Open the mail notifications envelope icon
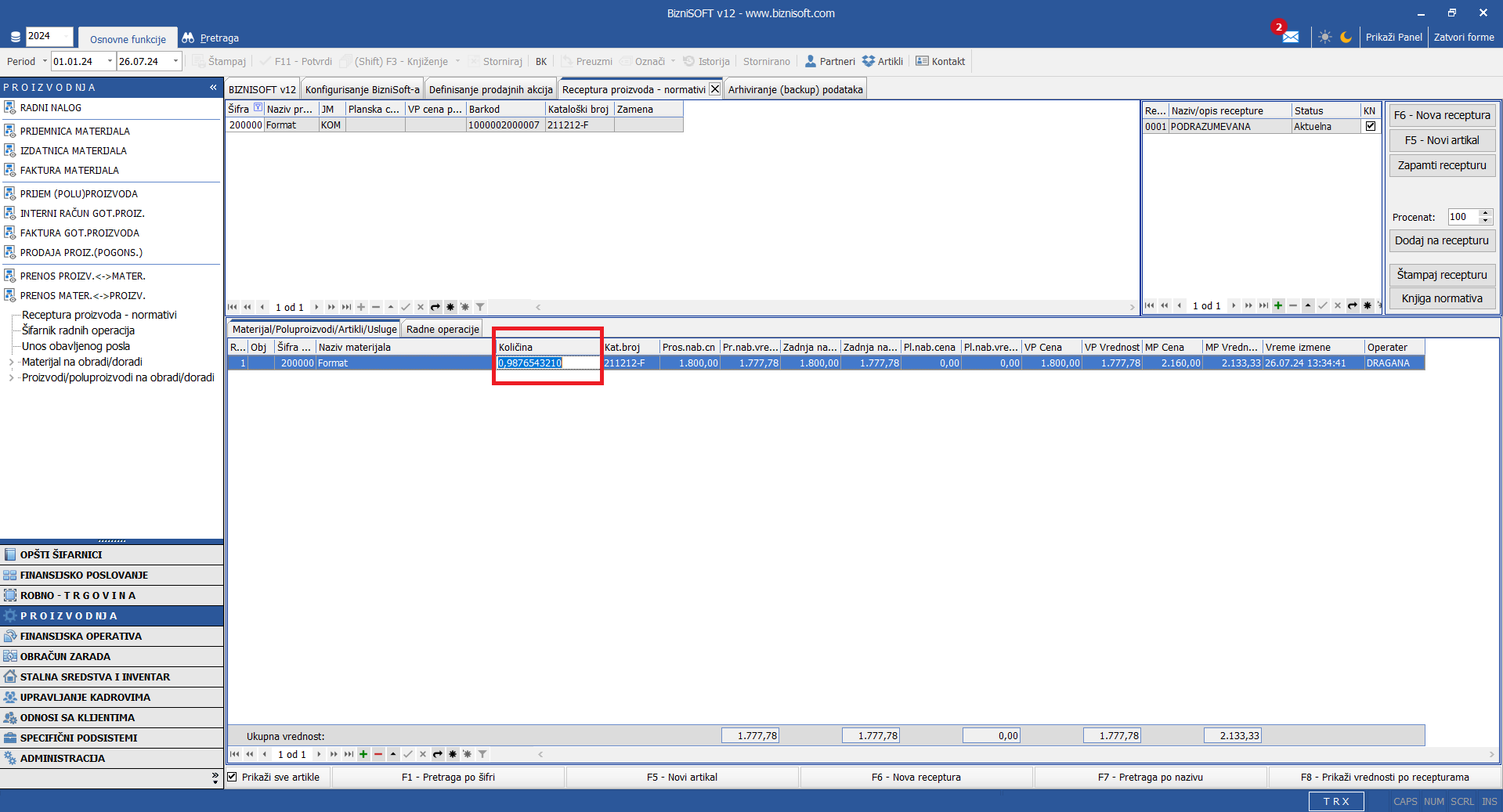The width and height of the screenshot is (1503, 812). point(1290,37)
